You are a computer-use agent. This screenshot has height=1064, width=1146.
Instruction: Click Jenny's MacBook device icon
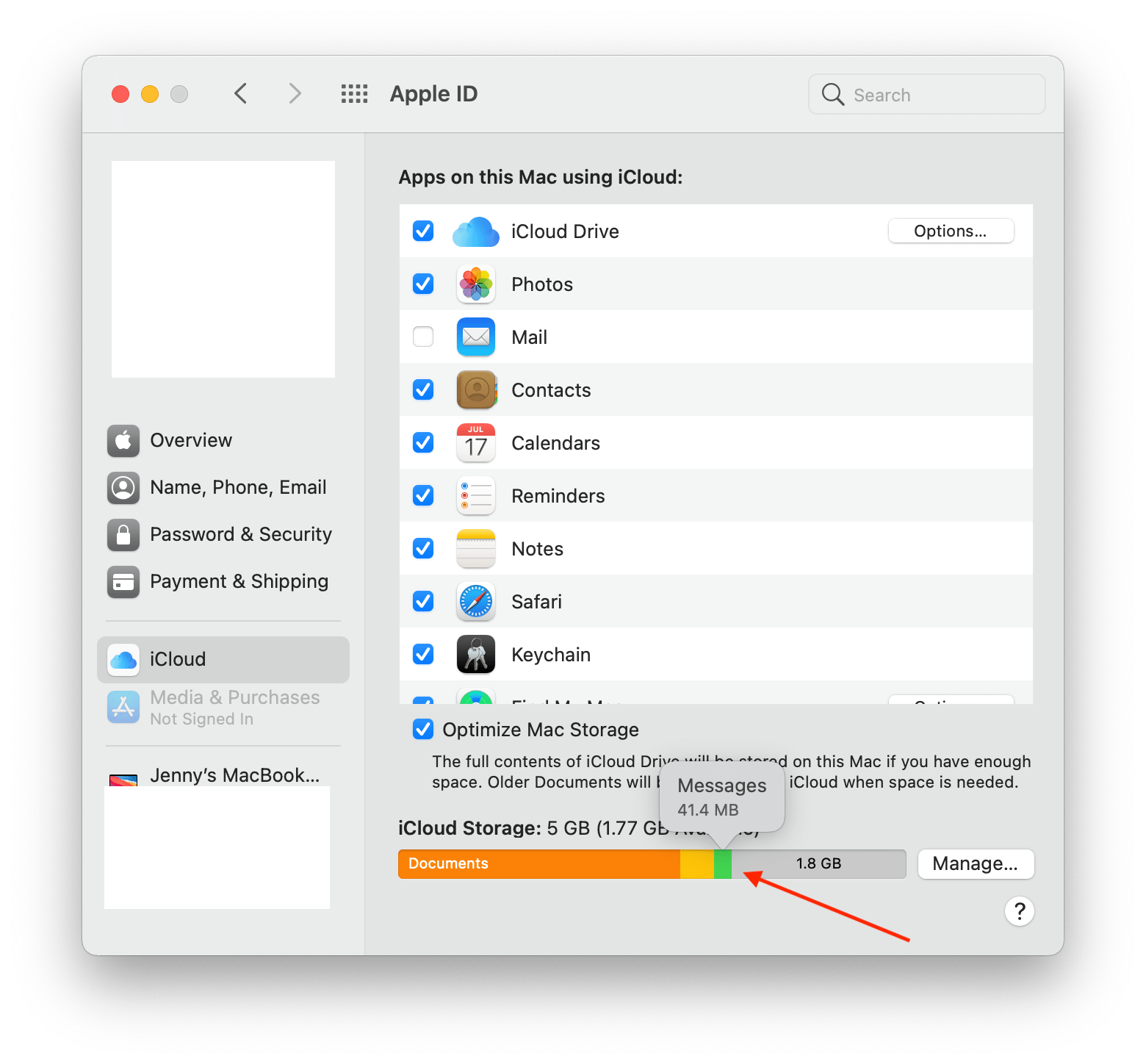[x=123, y=780]
